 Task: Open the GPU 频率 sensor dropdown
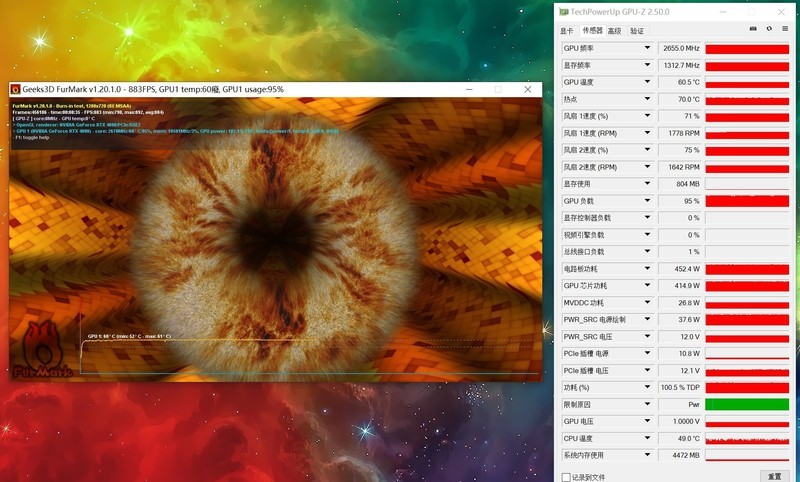(x=647, y=48)
